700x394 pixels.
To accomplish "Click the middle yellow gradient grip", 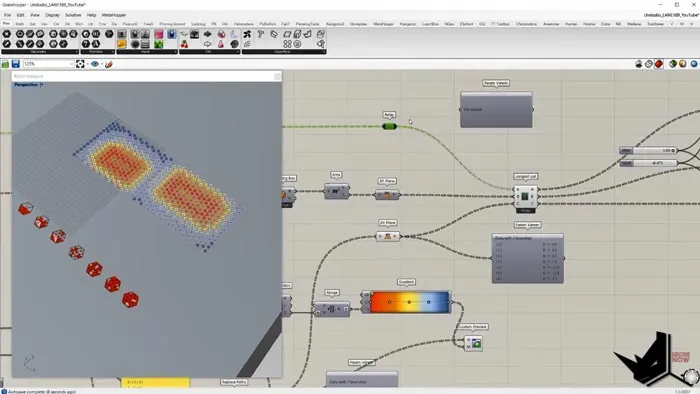I will click(409, 302).
